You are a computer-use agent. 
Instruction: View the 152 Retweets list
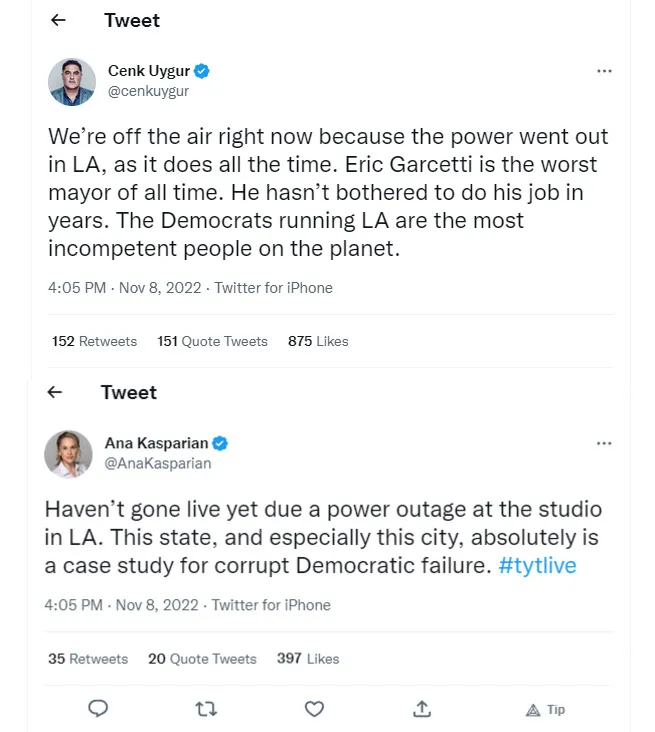coord(94,341)
